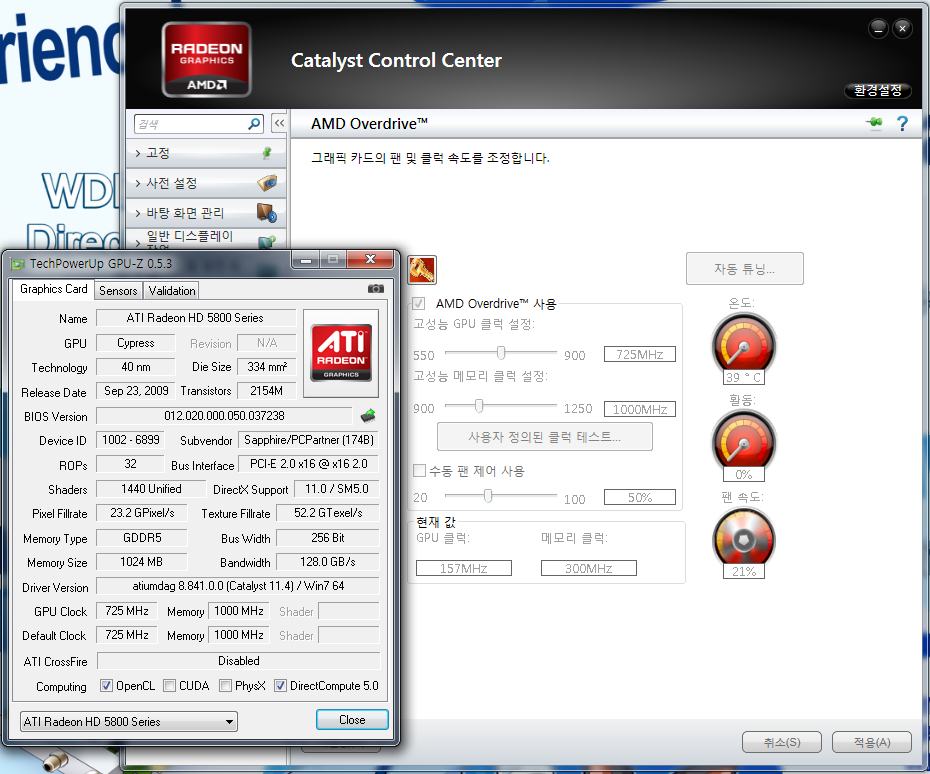Click the Subvendor Sapphire/PCPartner (174B) field

click(x=308, y=439)
